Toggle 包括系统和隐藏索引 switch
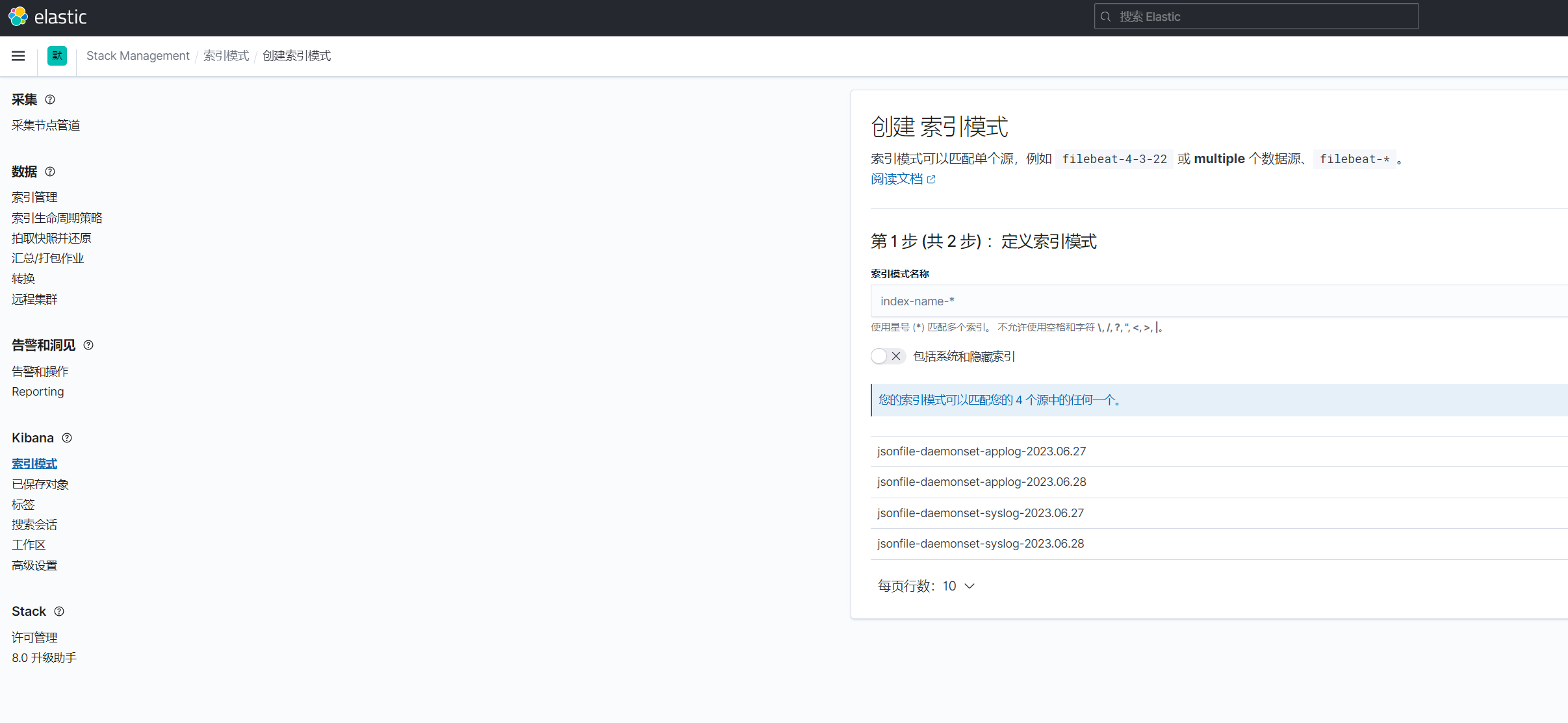Screen dimensions: 1568x723 (888, 356)
